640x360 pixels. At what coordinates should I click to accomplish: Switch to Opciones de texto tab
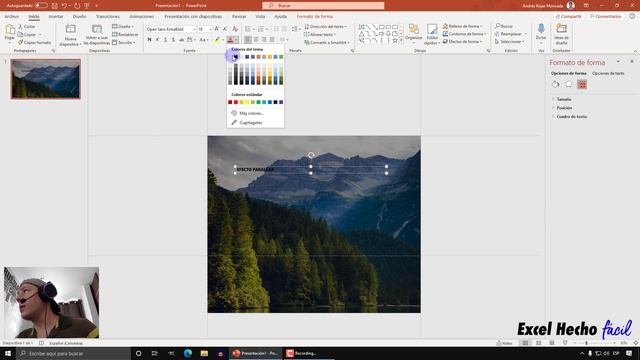coord(608,73)
